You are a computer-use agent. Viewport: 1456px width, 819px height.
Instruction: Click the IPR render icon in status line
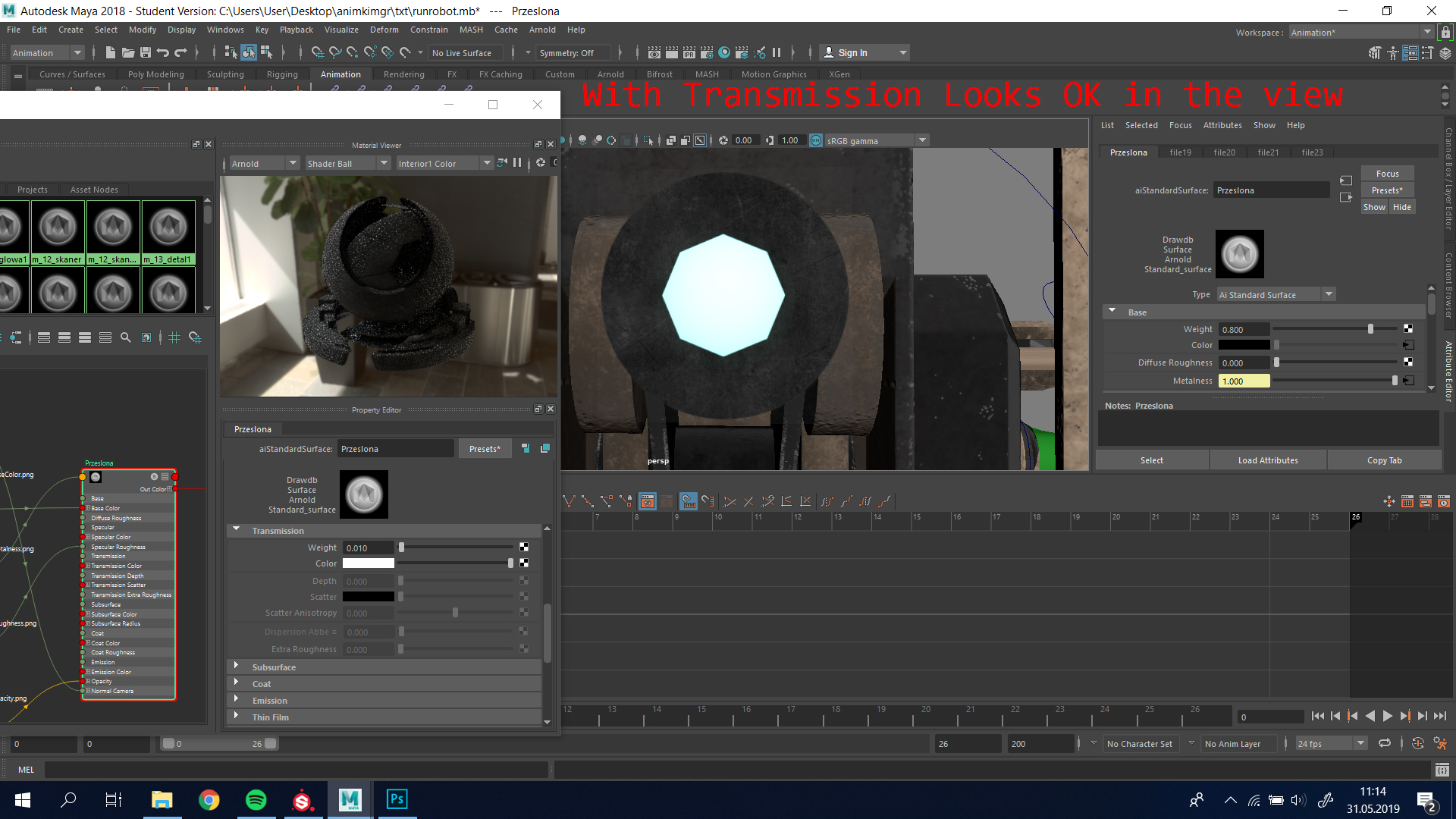689,52
